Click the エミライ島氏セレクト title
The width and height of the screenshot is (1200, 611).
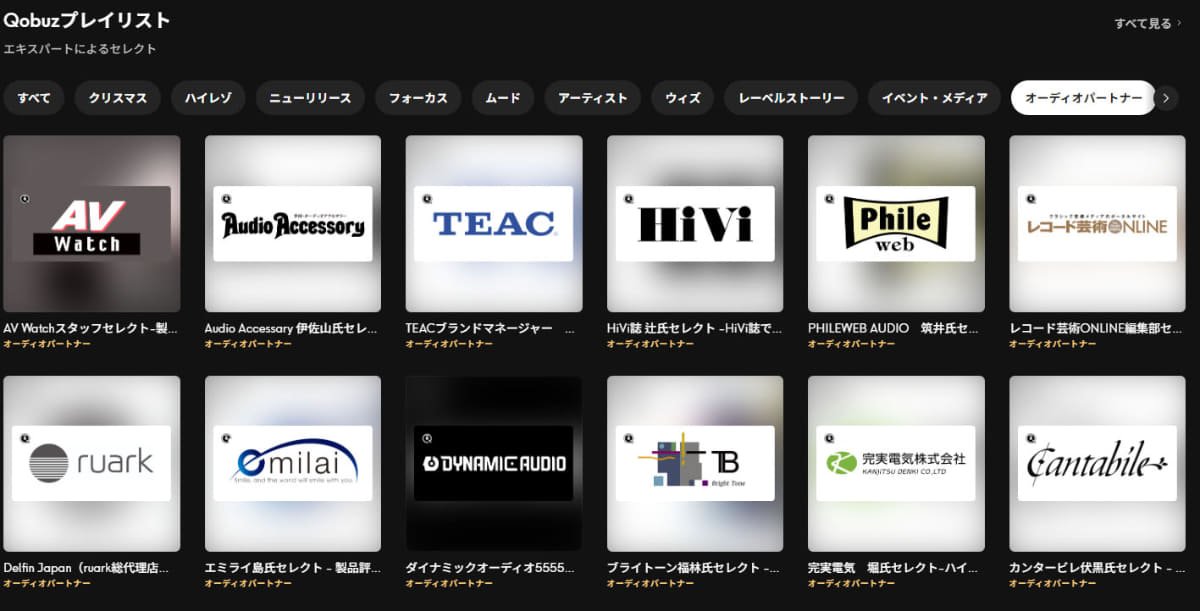pyautogui.click(x=292, y=567)
